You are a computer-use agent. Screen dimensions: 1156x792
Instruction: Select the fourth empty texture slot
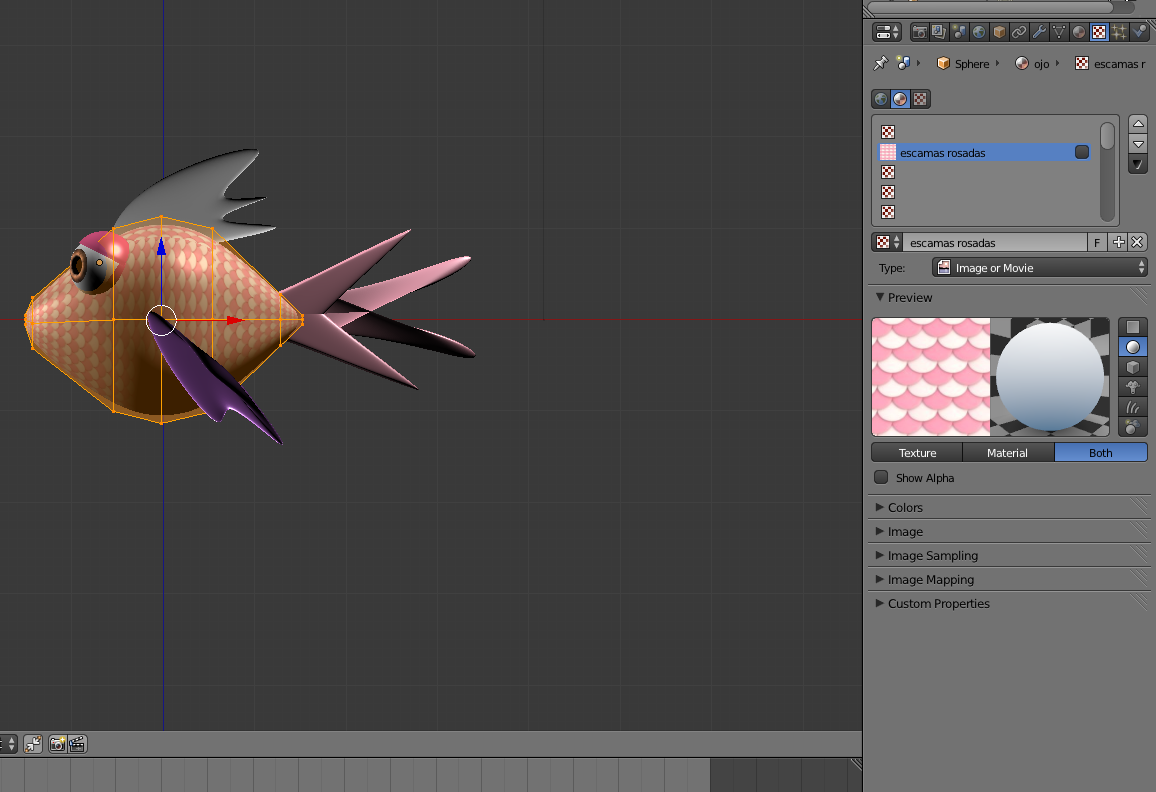(x=984, y=192)
